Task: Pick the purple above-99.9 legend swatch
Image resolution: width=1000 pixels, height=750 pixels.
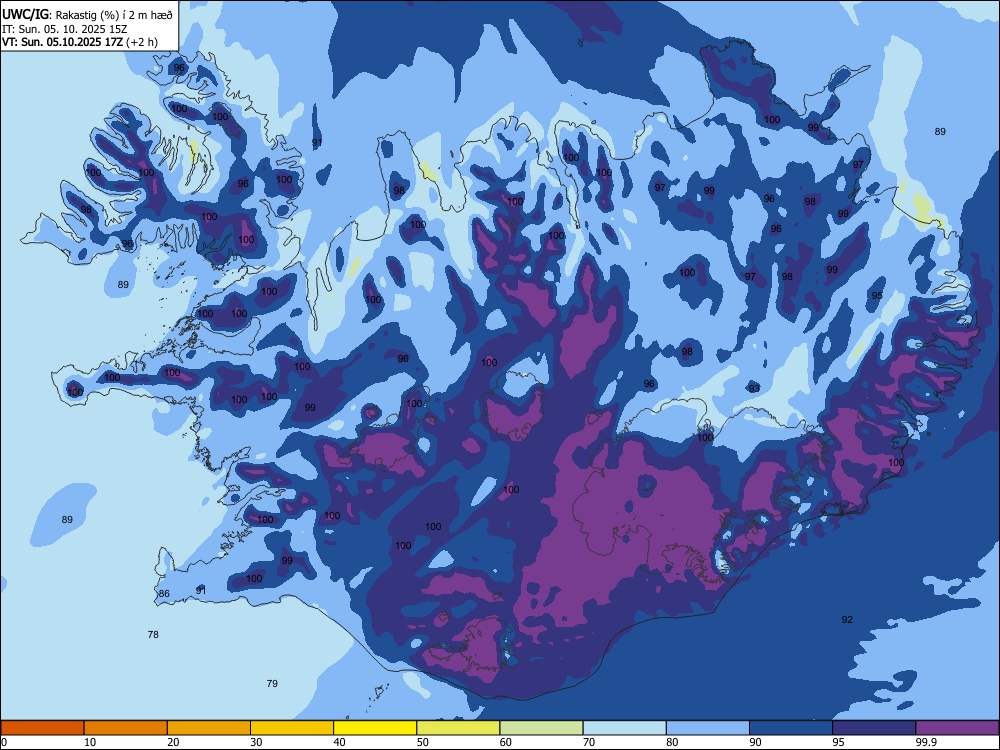Action: click(957, 728)
